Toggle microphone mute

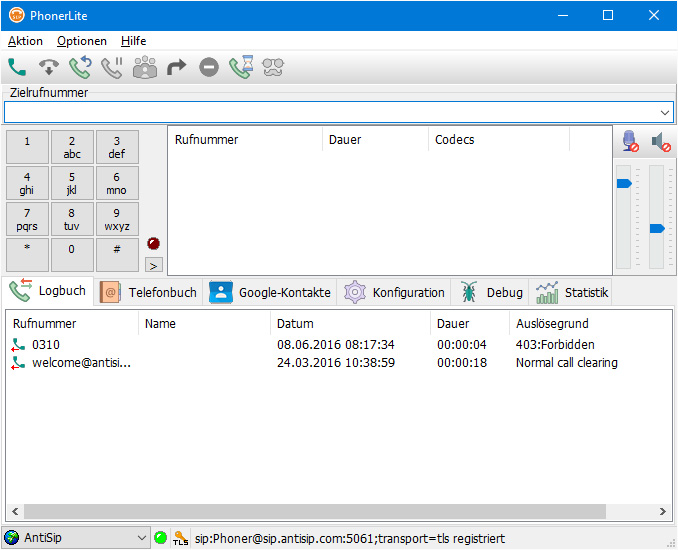[630, 142]
